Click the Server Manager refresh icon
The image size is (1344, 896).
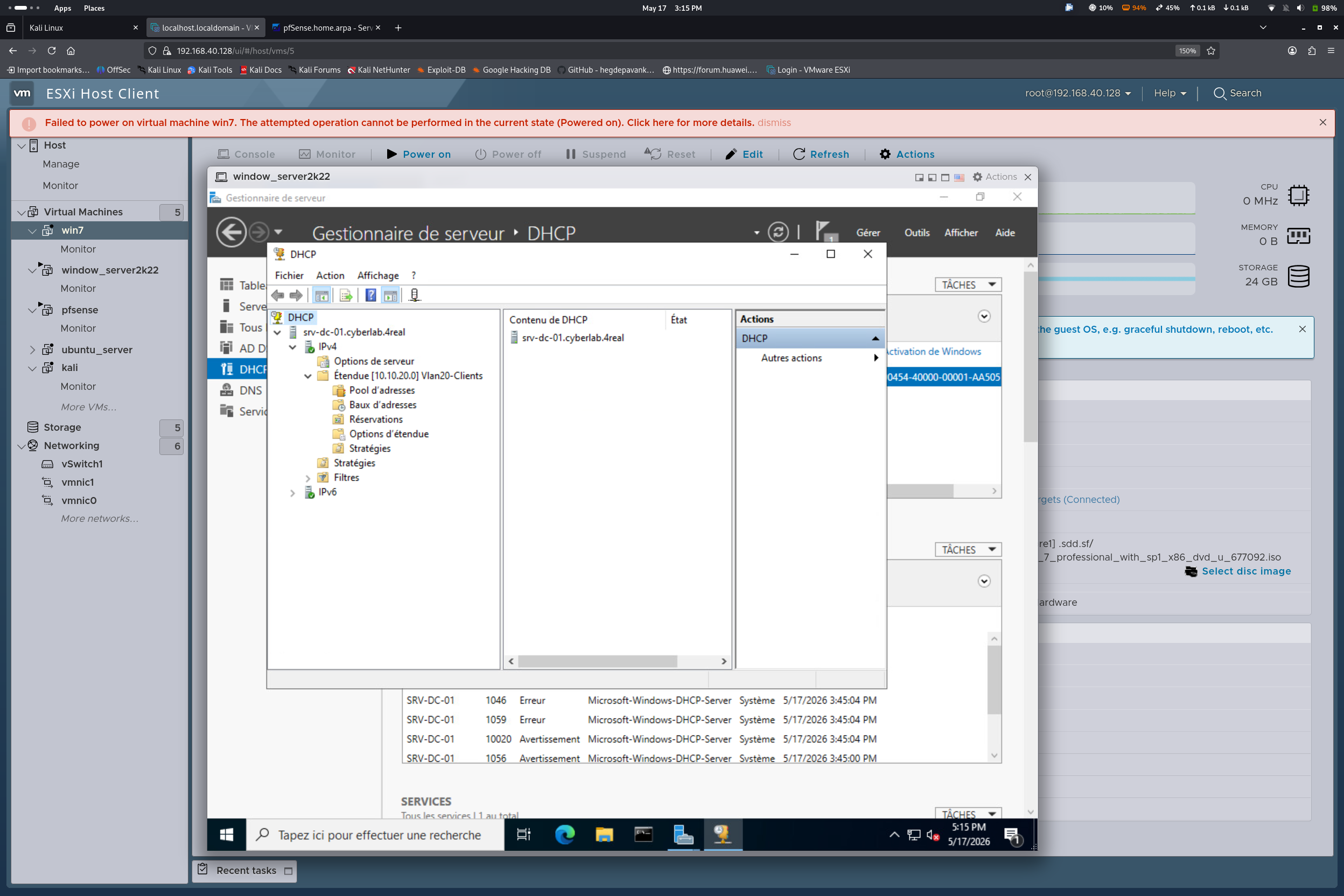point(778,233)
